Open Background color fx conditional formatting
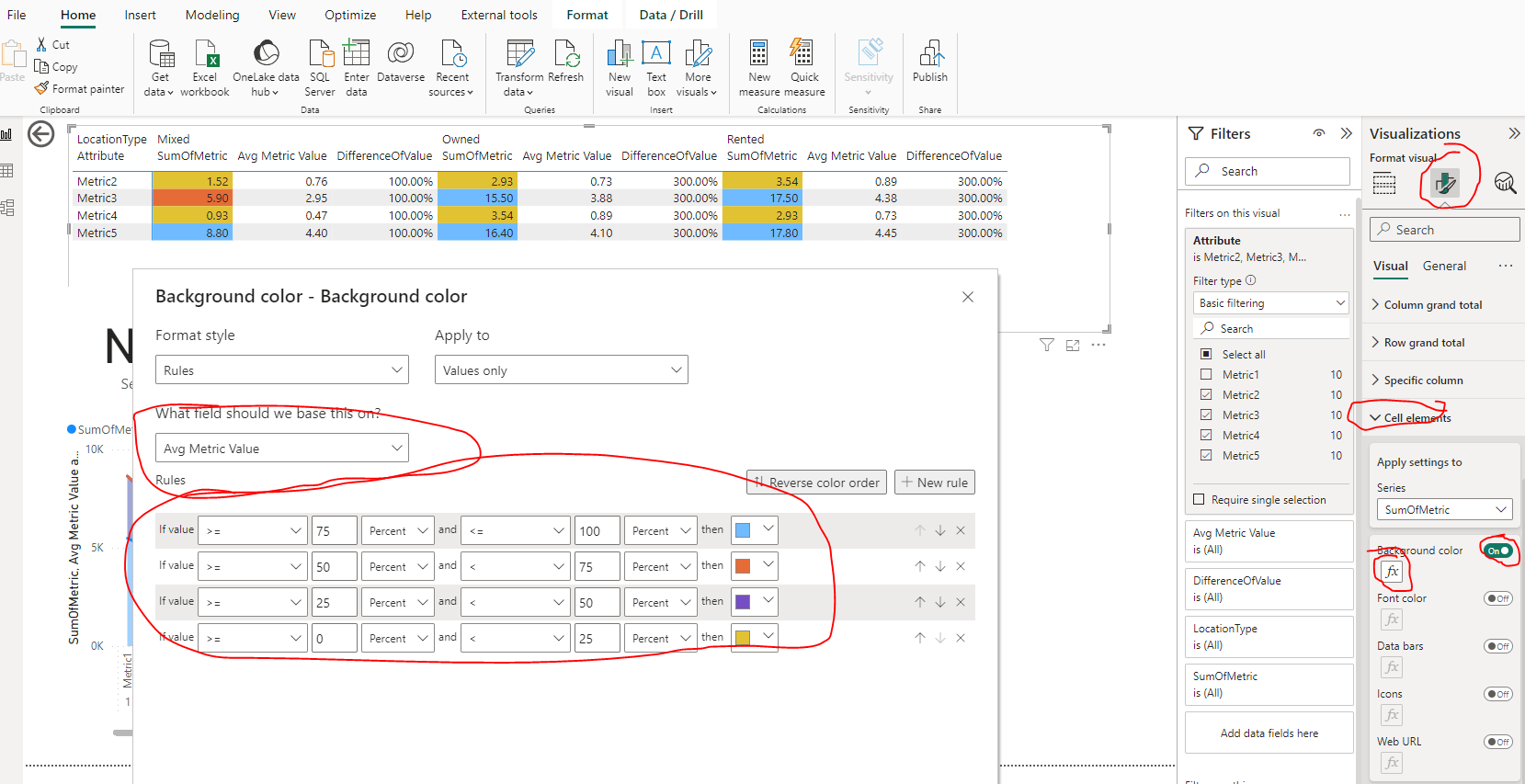This screenshot has height=784, width=1525. coord(1393,572)
